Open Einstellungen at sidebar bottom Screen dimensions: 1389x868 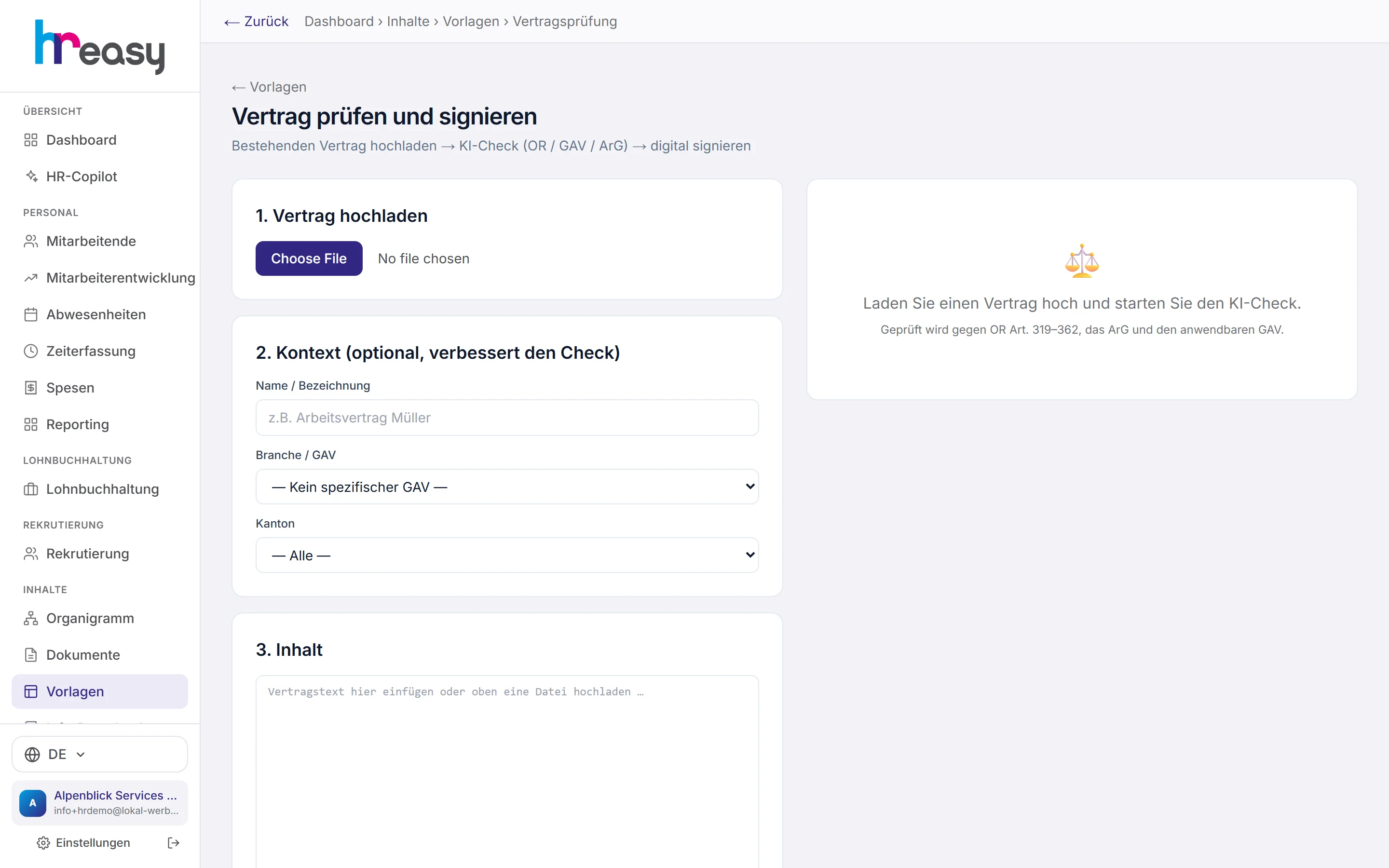click(x=84, y=843)
